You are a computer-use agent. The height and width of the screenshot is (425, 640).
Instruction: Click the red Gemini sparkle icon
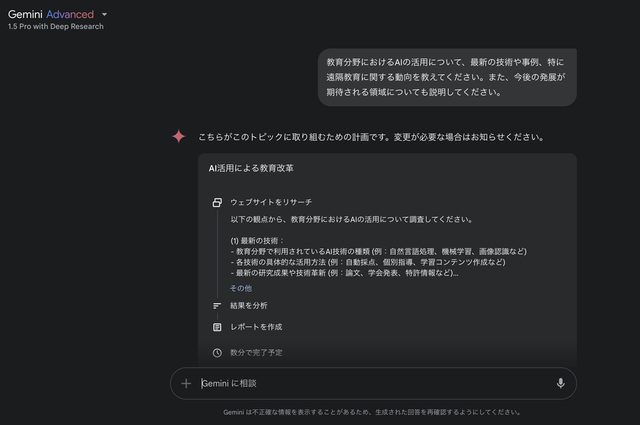[x=179, y=136]
